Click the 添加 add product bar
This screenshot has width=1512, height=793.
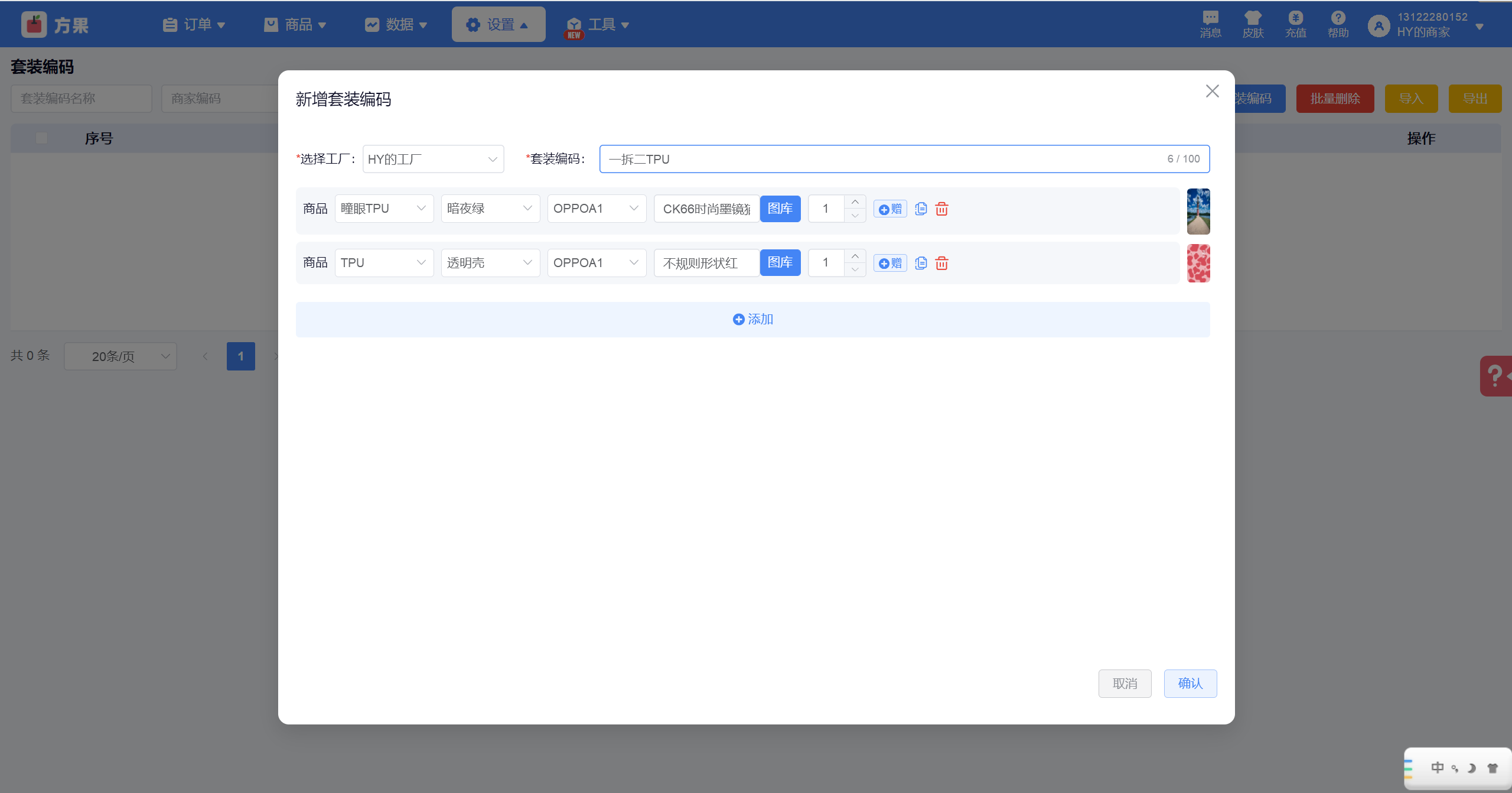[x=752, y=320]
